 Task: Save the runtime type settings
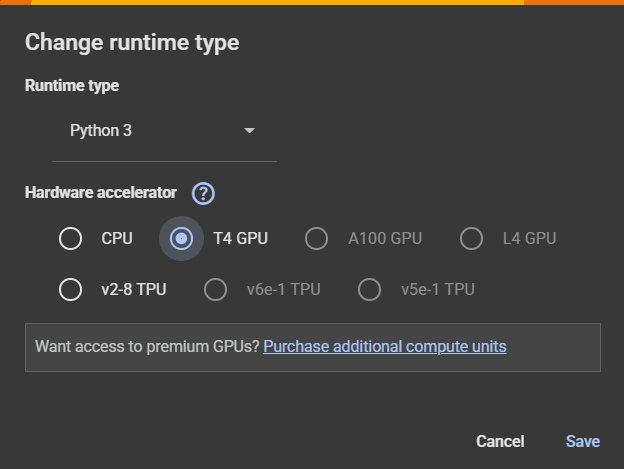583,441
